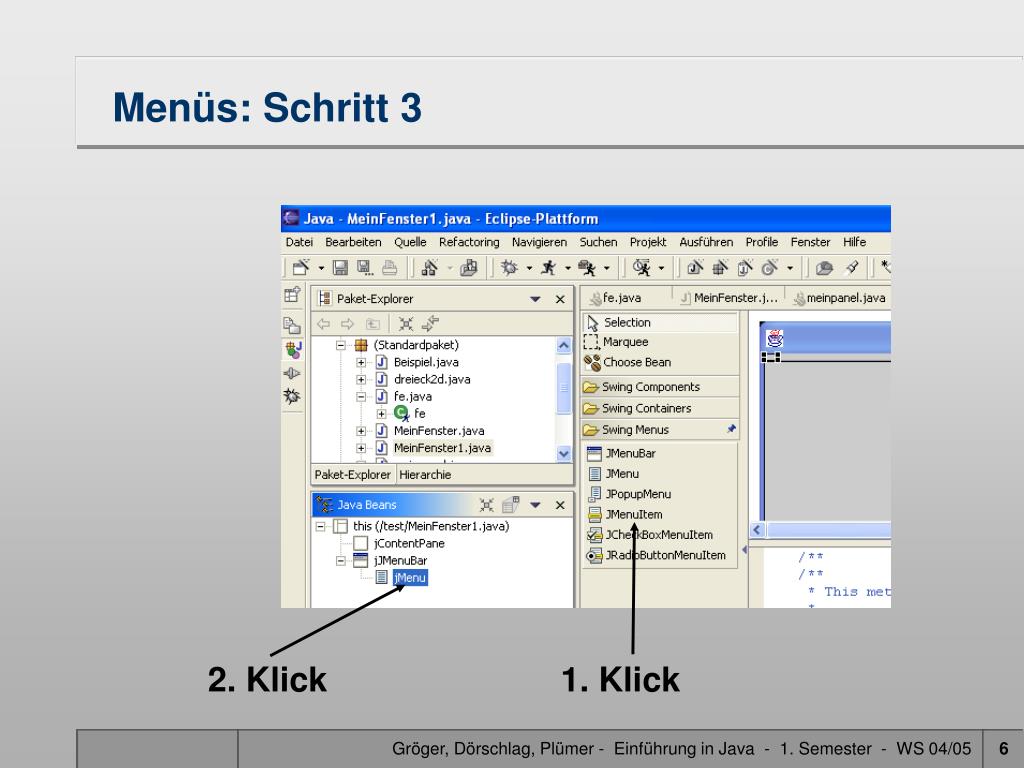Switch to the Debug perspective bug icon

point(292,396)
